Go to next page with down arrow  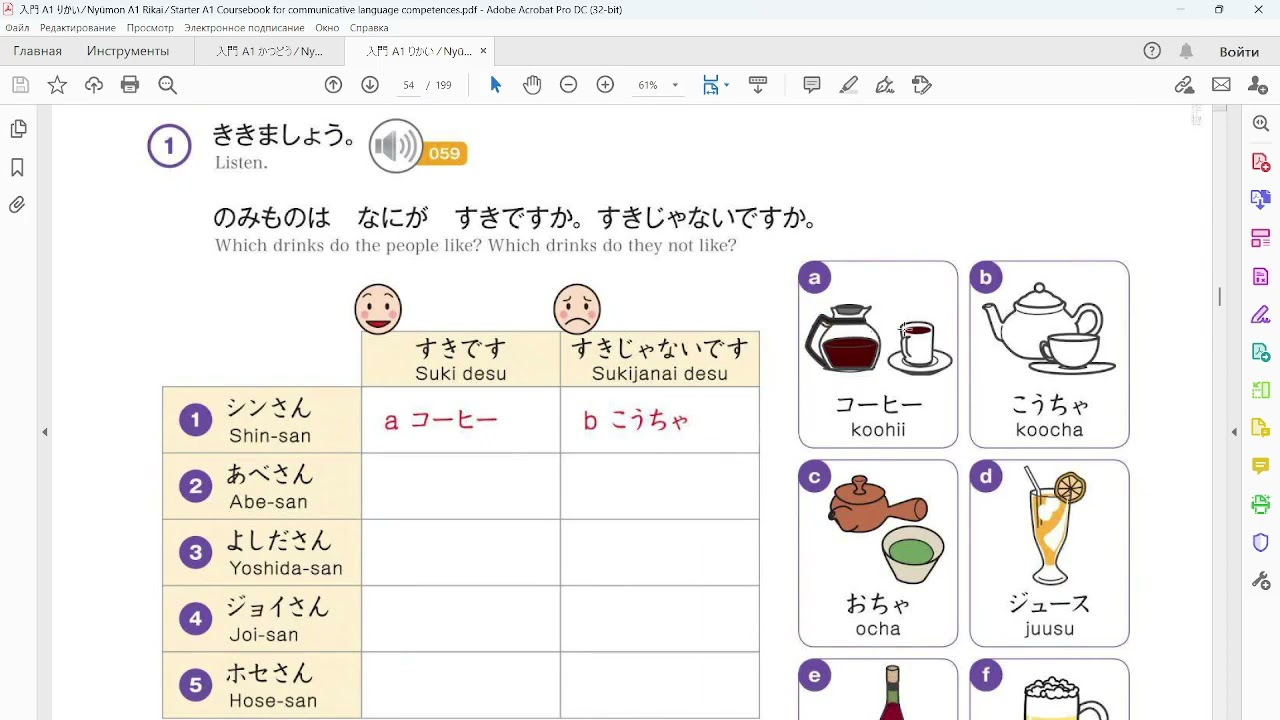(x=370, y=85)
